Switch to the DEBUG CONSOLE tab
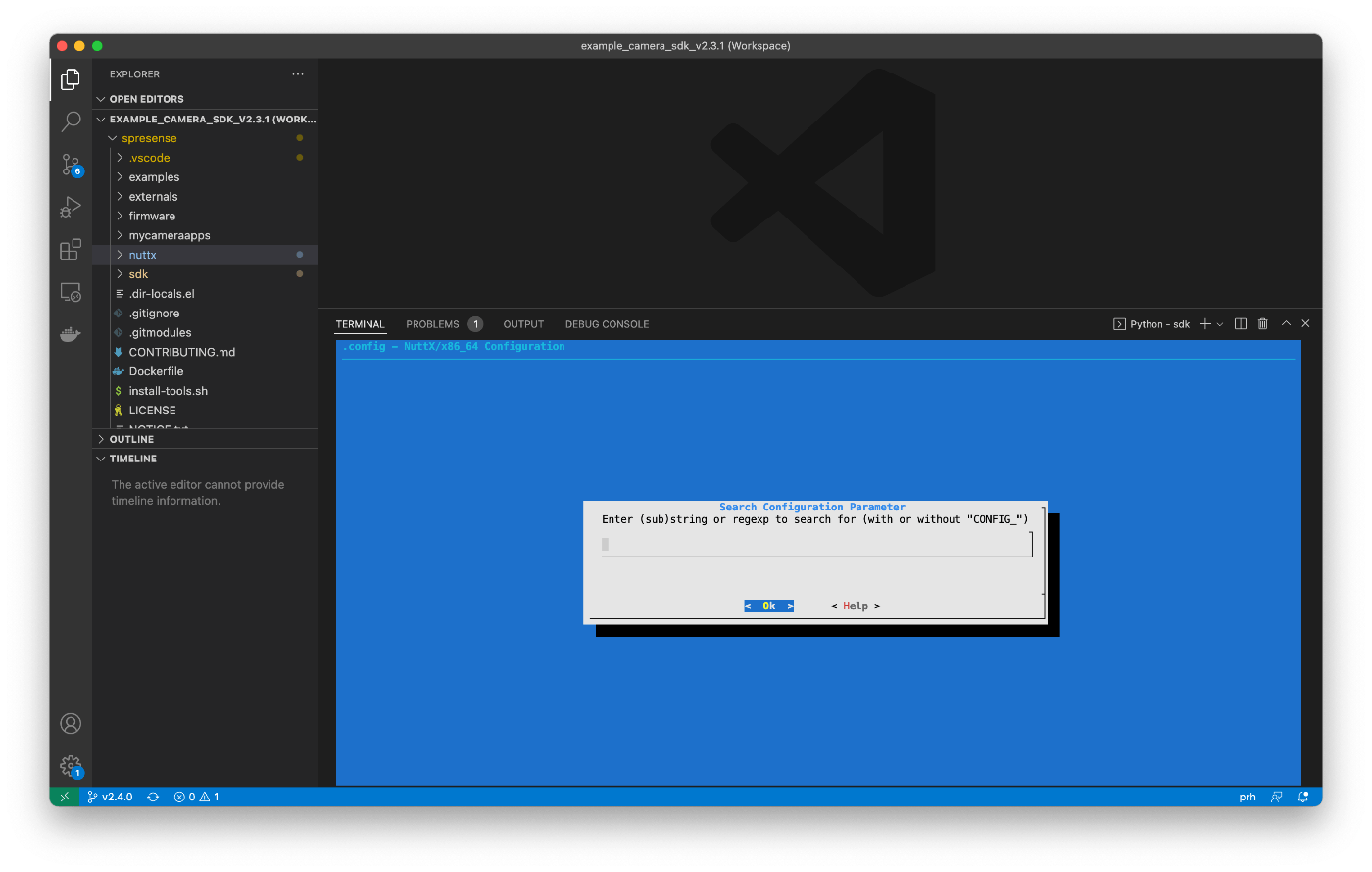The image size is (1372, 872). coord(607,324)
